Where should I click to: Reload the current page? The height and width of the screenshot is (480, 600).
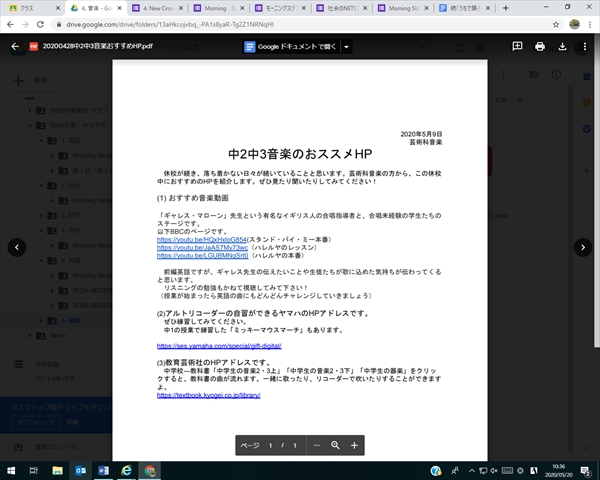click(40, 24)
